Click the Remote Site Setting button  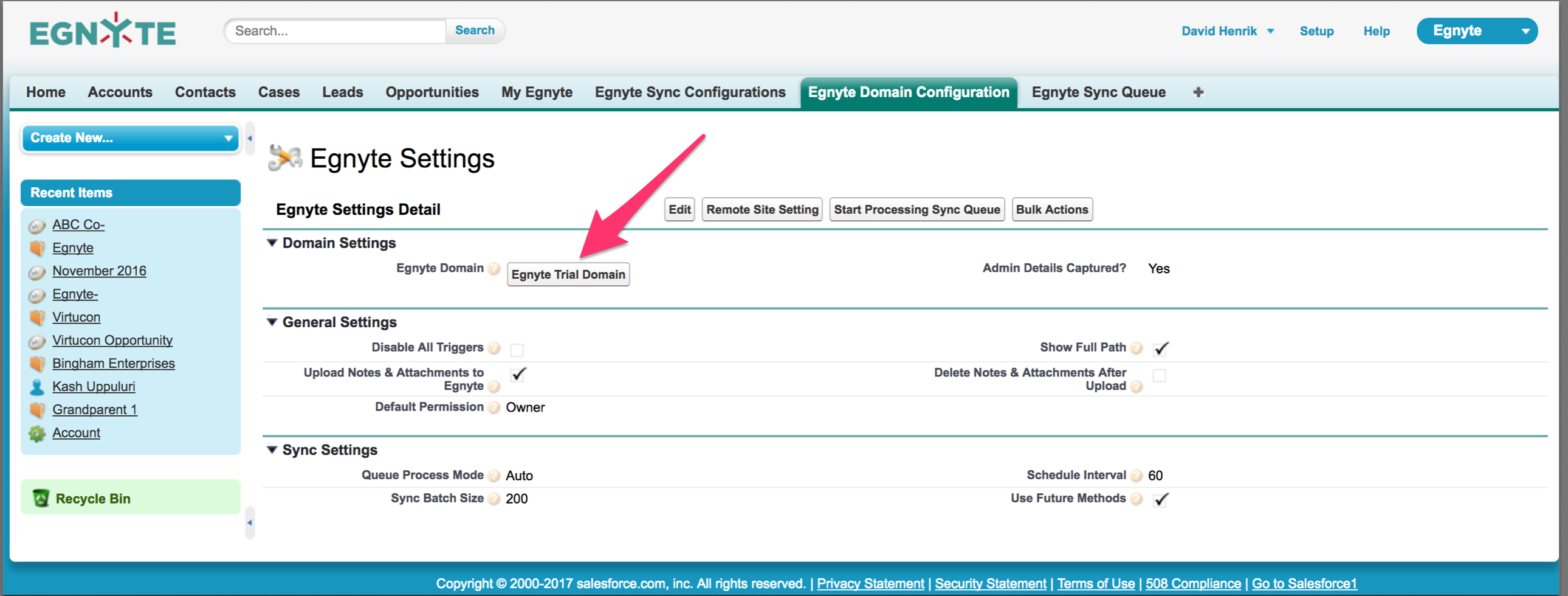pyautogui.click(x=762, y=210)
